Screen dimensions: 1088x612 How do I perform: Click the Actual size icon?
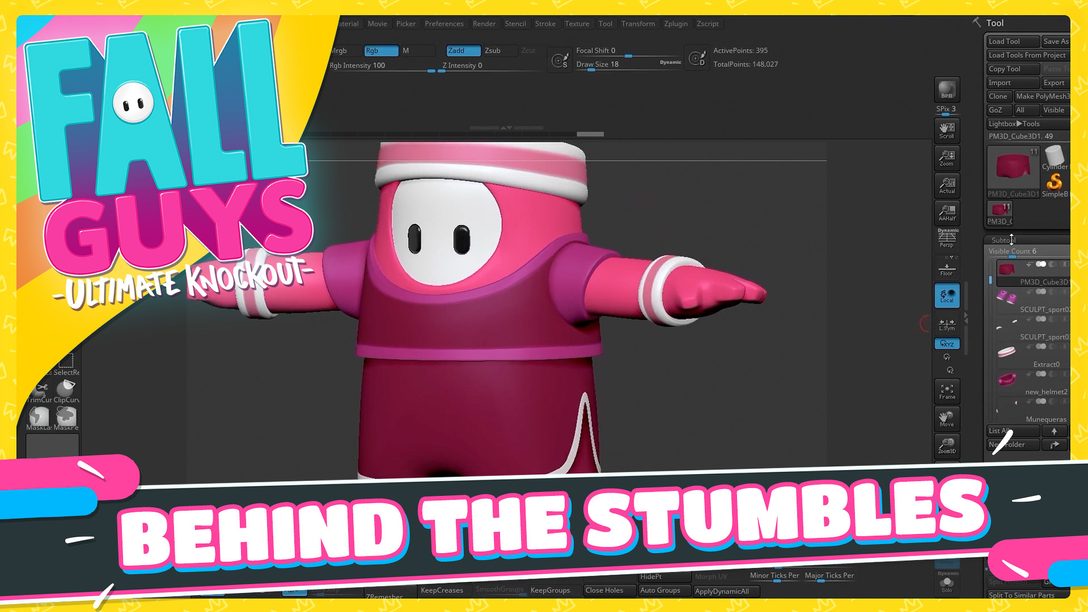click(x=946, y=186)
